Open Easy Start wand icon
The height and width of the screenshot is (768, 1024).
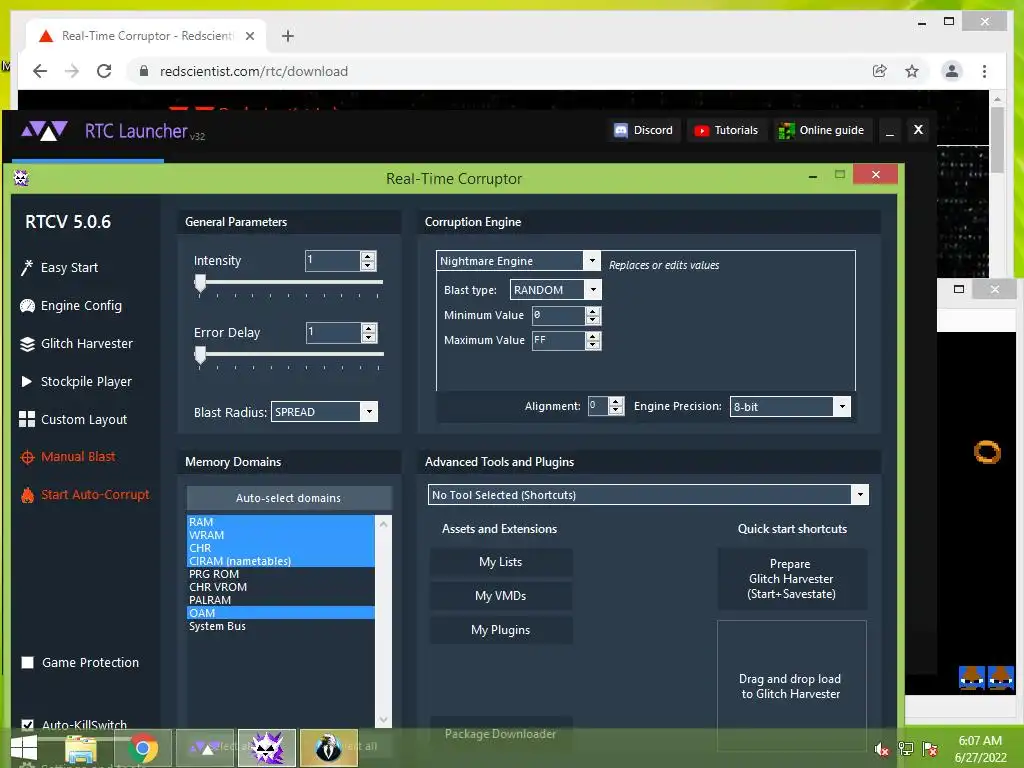click(x=27, y=268)
